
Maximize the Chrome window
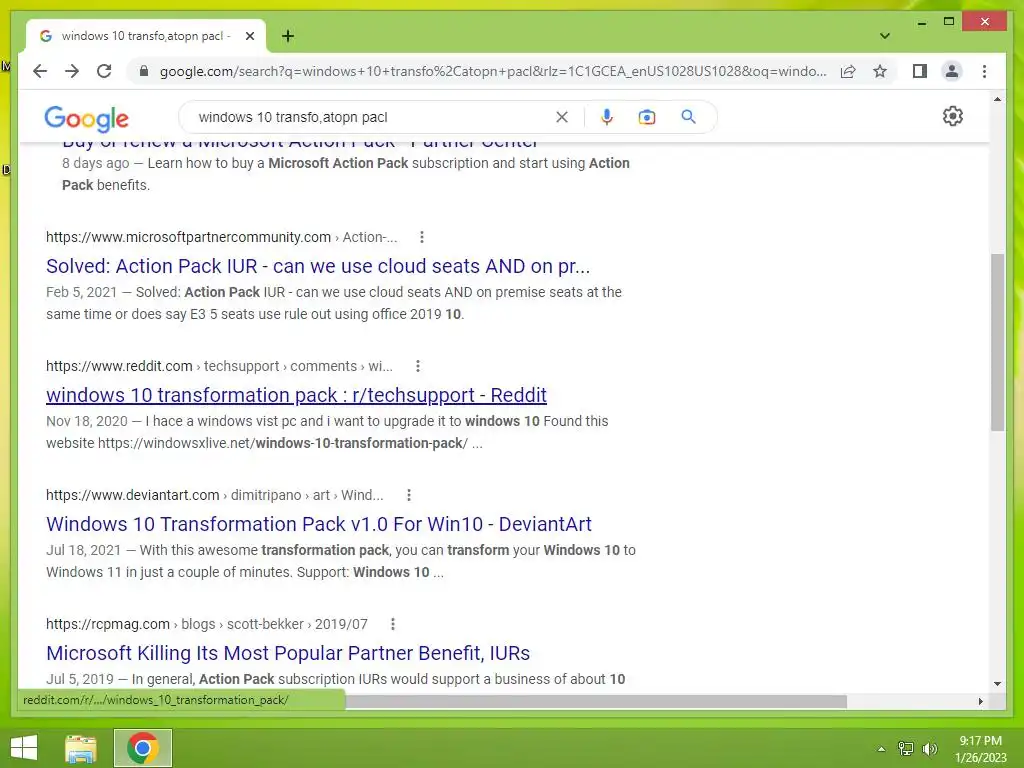point(949,22)
